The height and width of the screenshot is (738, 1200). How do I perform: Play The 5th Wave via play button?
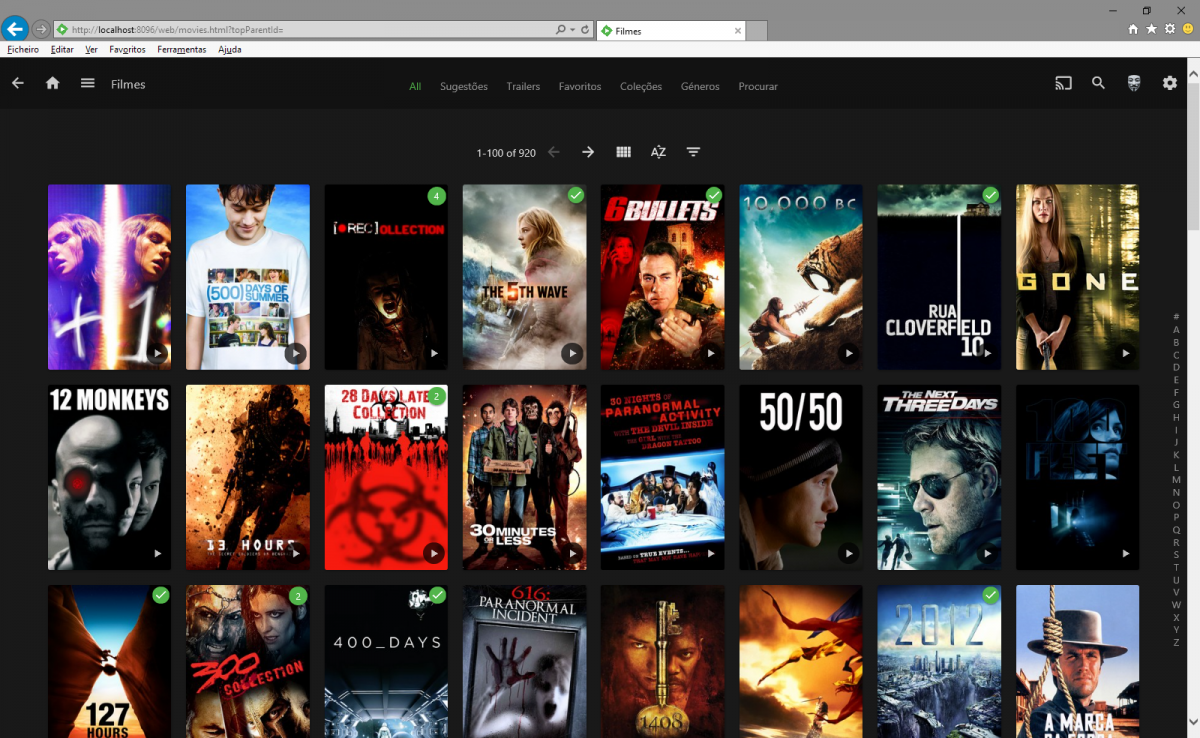[x=571, y=353]
